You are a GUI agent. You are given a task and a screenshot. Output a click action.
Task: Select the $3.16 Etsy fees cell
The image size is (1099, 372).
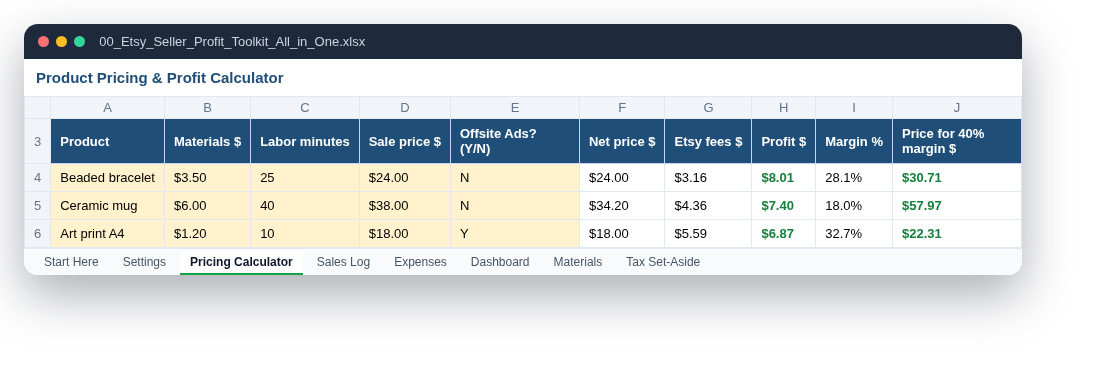click(x=709, y=178)
